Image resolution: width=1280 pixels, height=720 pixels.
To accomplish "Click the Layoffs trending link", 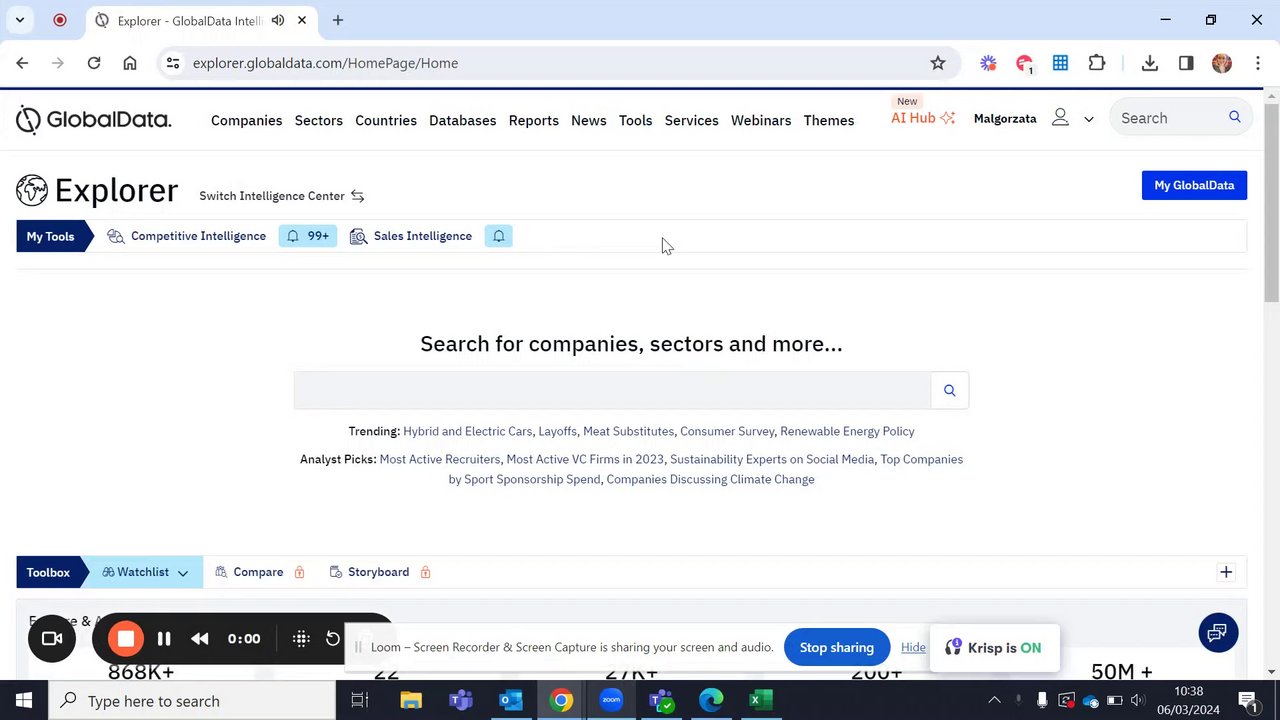I will [x=557, y=431].
